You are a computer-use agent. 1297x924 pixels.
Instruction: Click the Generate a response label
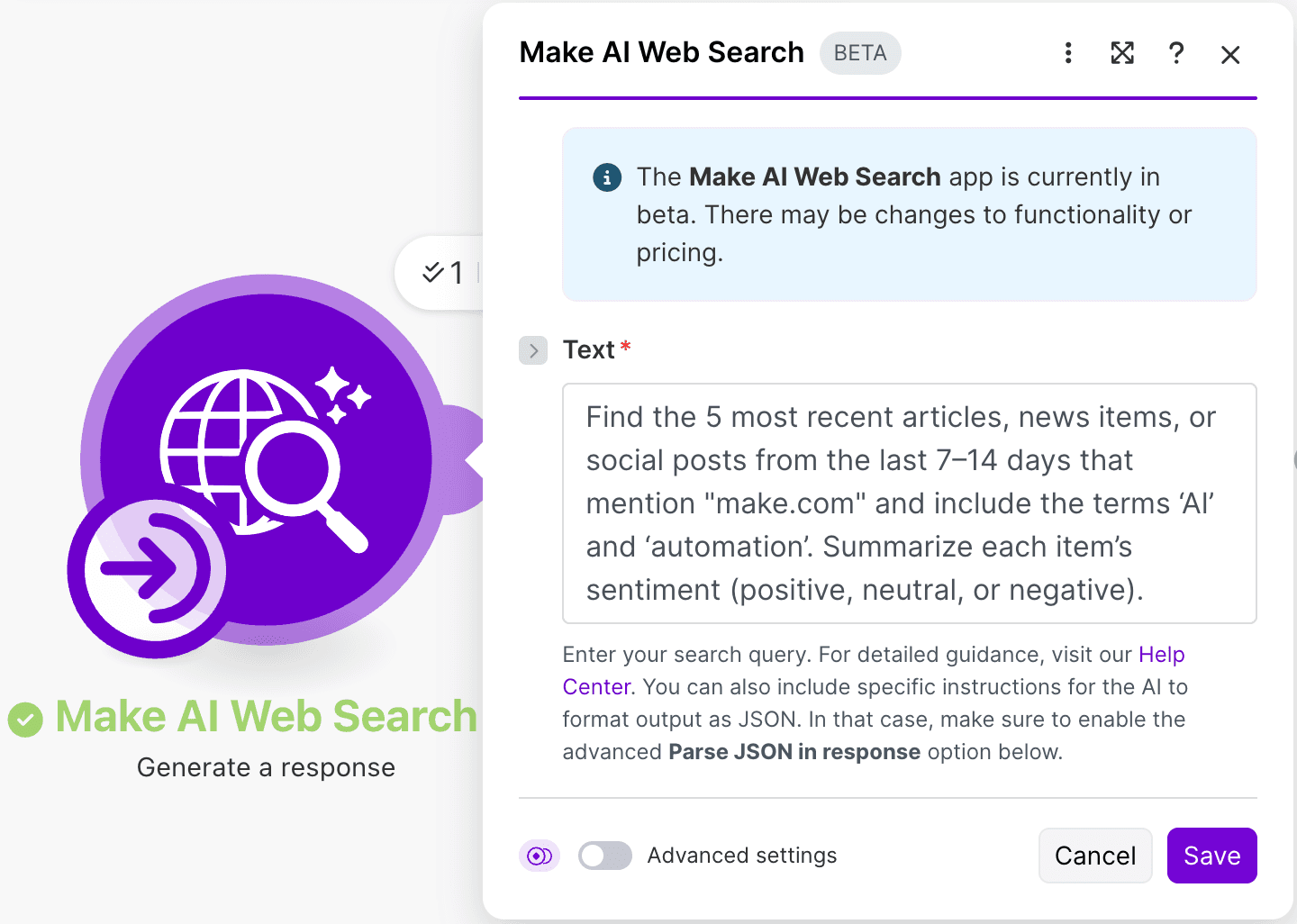click(x=266, y=767)
